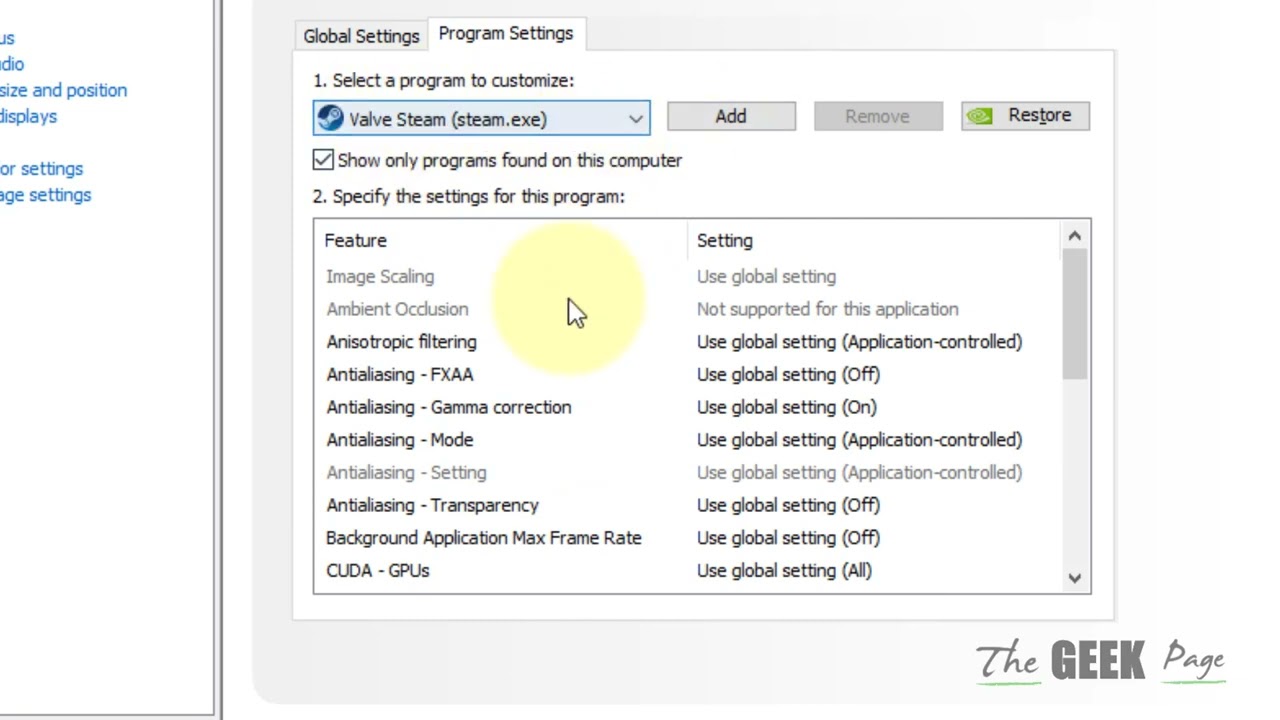This screenshot has width=1280, height=720.
Task: Click the NVIDIA logo on Restore button
Action: click(x=981, y=116)
